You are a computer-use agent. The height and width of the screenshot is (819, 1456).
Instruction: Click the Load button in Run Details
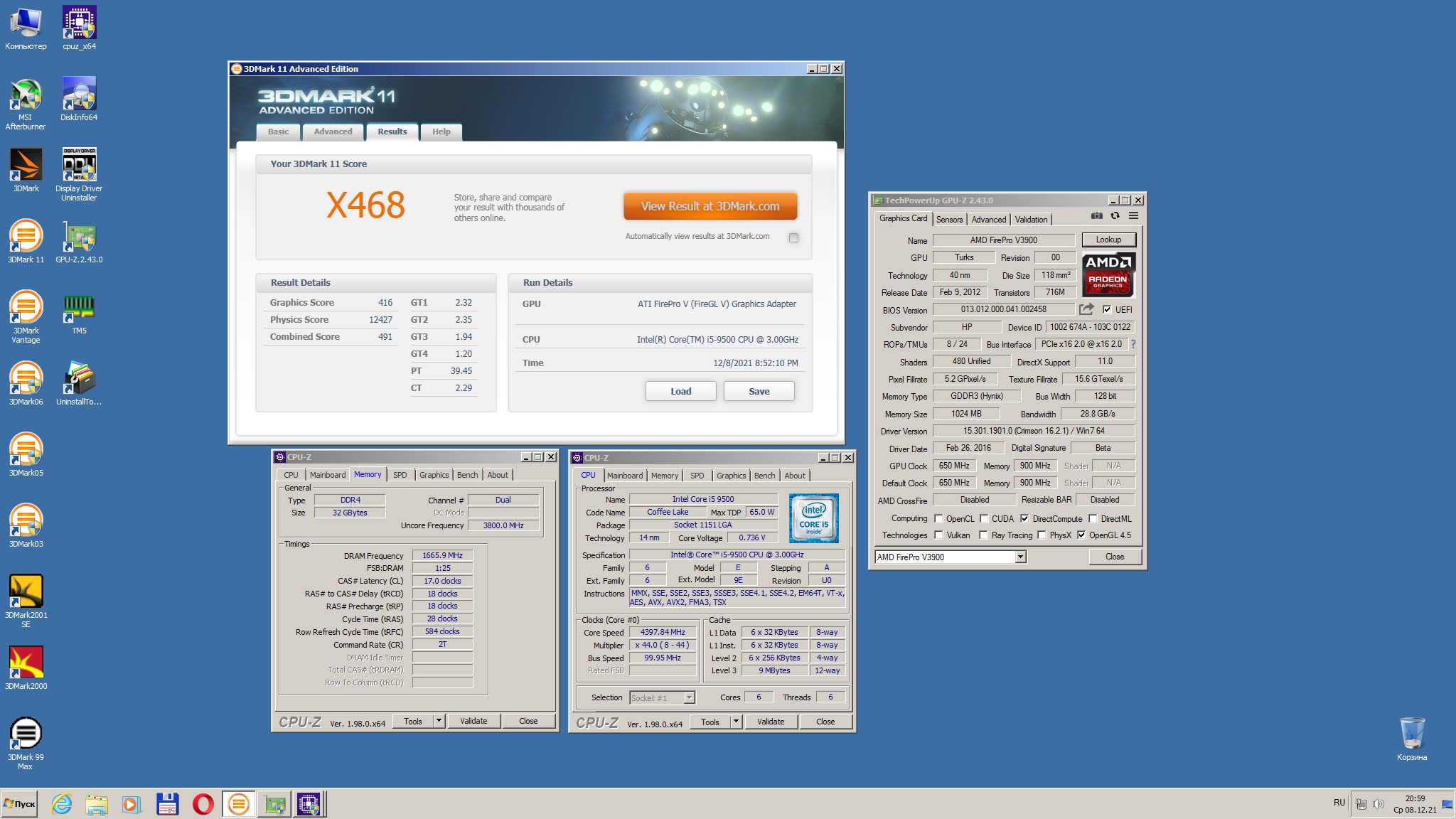point(680,391)
